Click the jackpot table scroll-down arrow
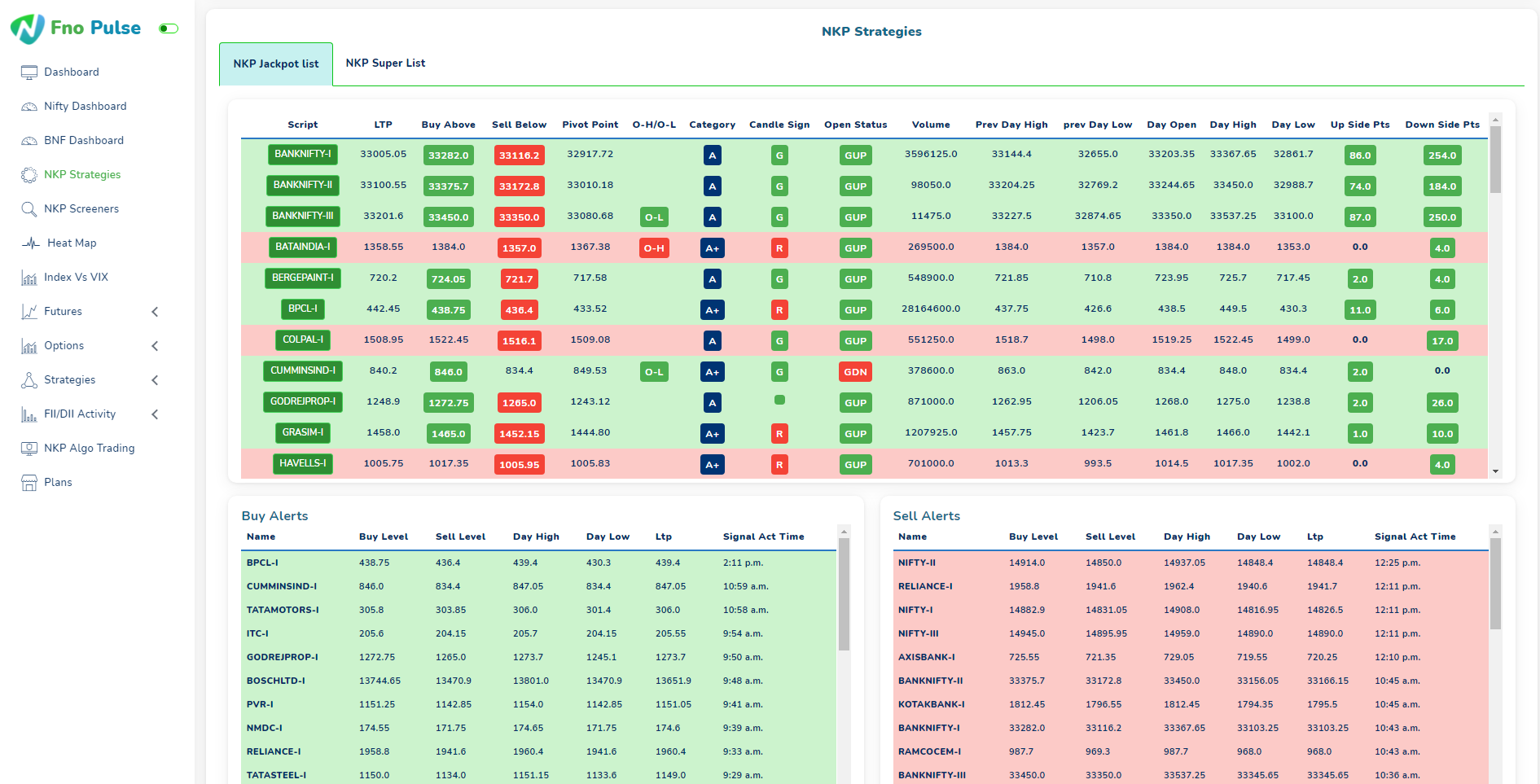The width and height of the screenshot is (1540, 784). [1495, 471]
